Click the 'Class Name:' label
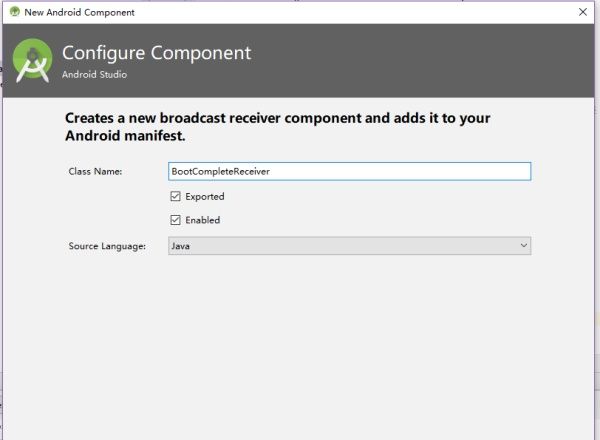Image resolution: width=600 pixels, height=440 pixels. [x=95, y=171]
